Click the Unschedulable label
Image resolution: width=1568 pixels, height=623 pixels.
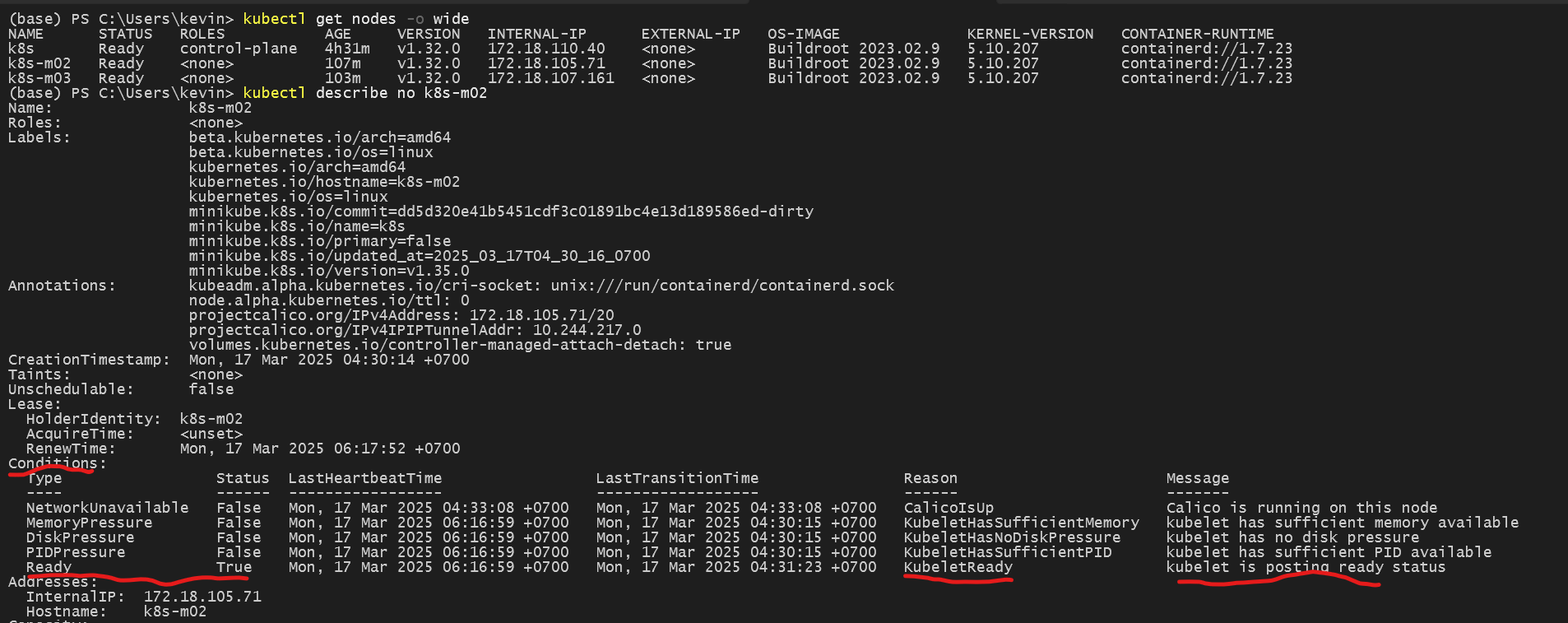click(71, 389)
